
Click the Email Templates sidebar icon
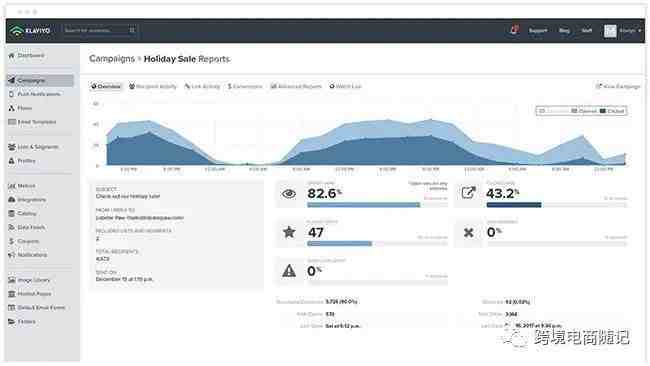(x=12, y=122)
